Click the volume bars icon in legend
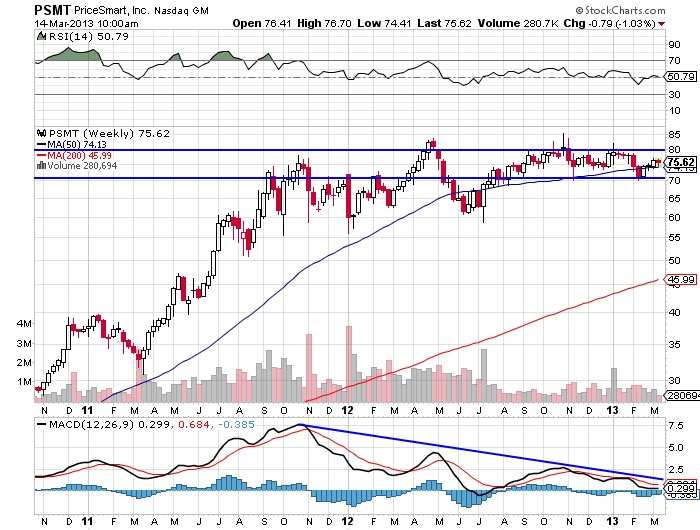This screenshot has width=700, height=530. click(x=42, y=166)
